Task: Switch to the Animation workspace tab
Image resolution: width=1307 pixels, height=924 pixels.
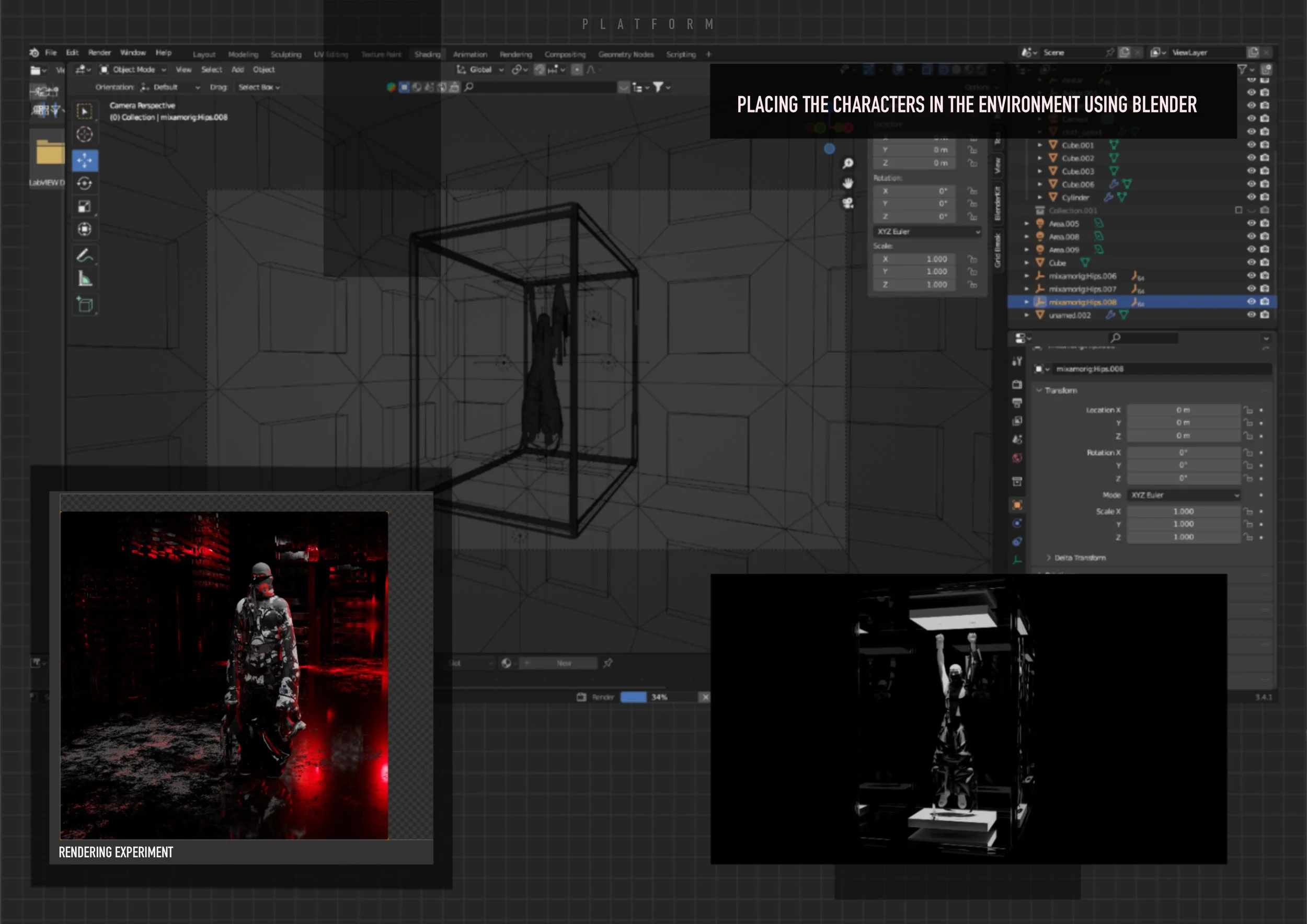Action: pyautogui.click(x=469, y=55)
